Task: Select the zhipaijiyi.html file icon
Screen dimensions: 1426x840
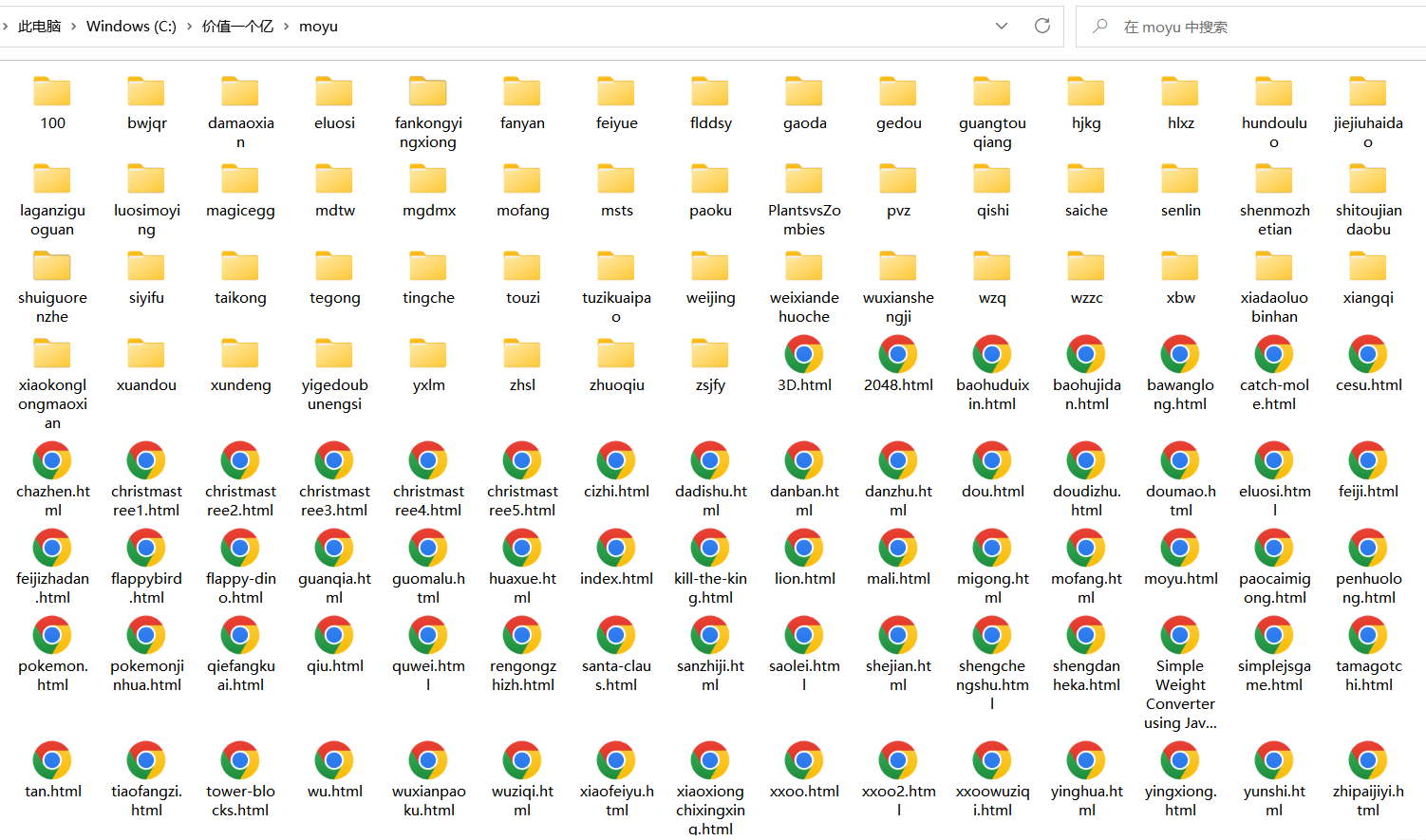Action: tap(1368, 760)
